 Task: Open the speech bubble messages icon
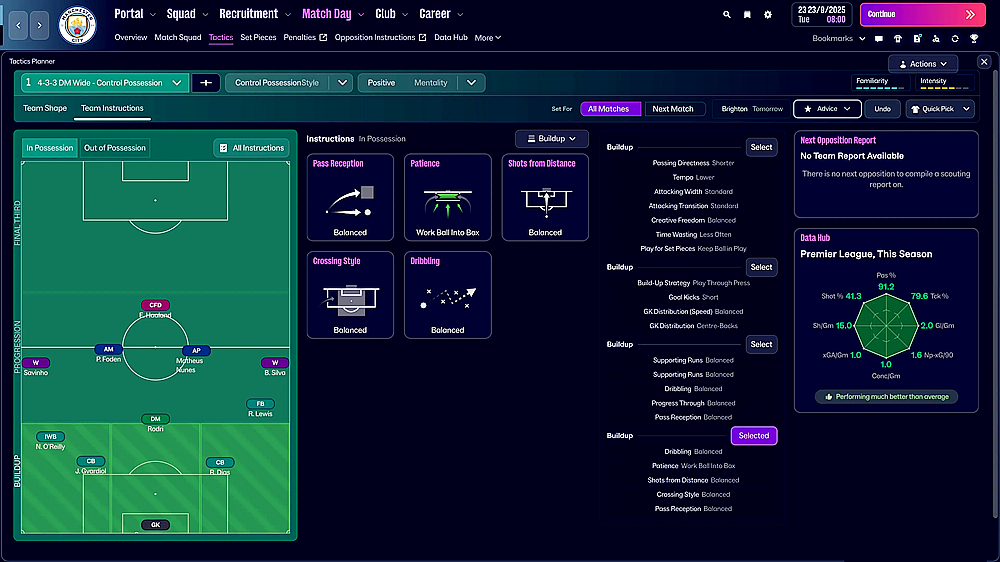click(878, 39)
